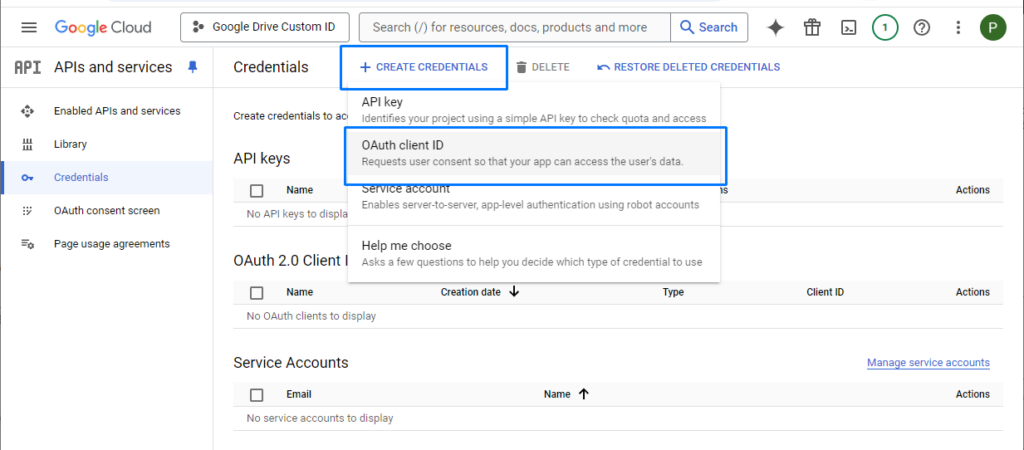1024x450 pixels.
Task: Sort by Creation date arrow
Action: (x=514, y=292)
